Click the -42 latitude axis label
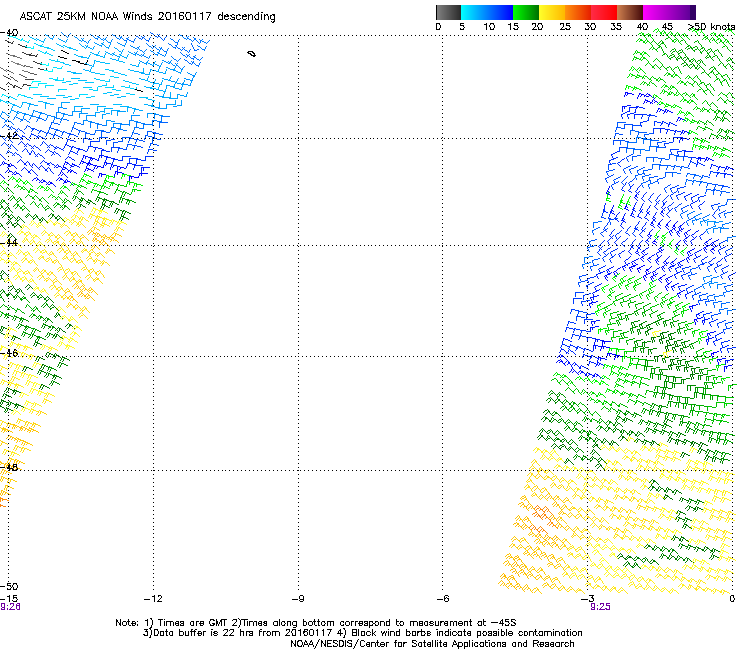This screenshot has width=740, height=650. pyautogui.click(x=9, y=136)
